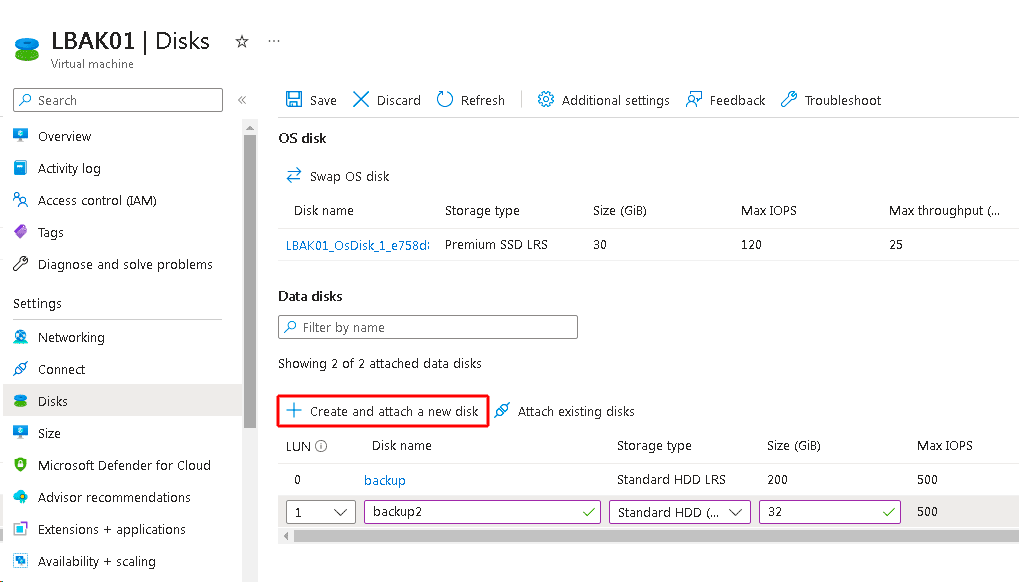Click the Max throughput column header
Image resolution: width=1019 pixels, height=582 pixels.
(x=944, y=210)
